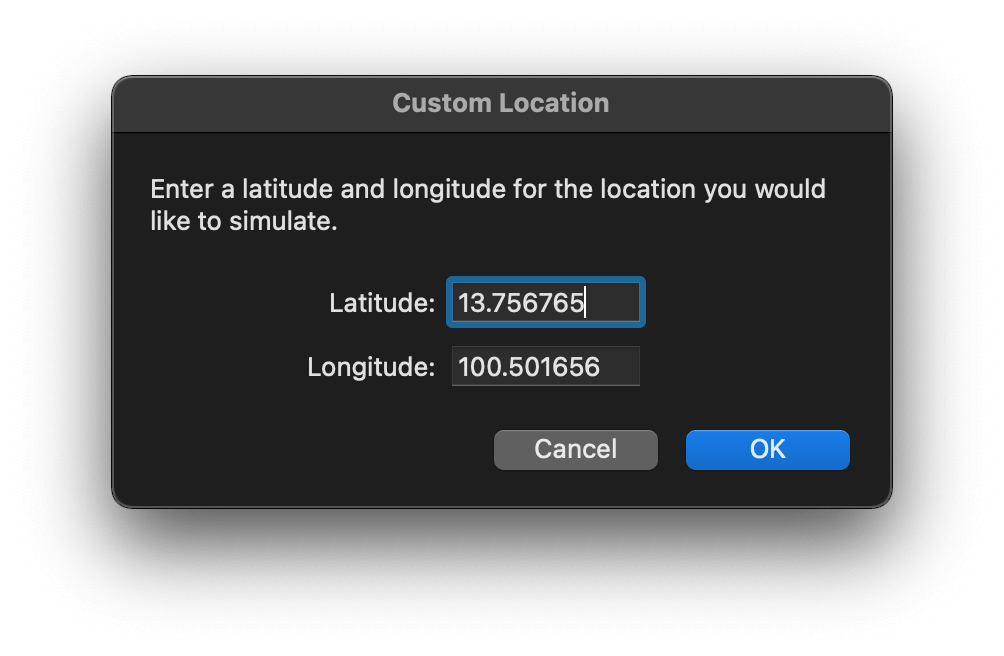This screenshot has width=1004, height=656.
Task: Click the word 'latitude' in the description
Action: point(288,189)
